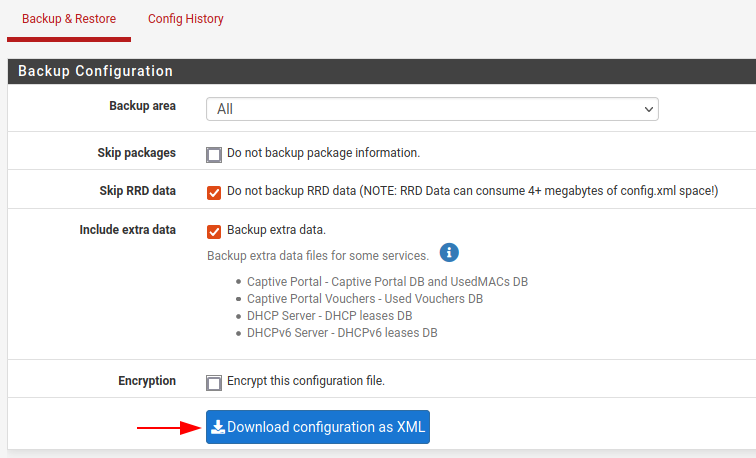Click the 'DHCP Server - DHCP leases DB' item

(330, 316)
